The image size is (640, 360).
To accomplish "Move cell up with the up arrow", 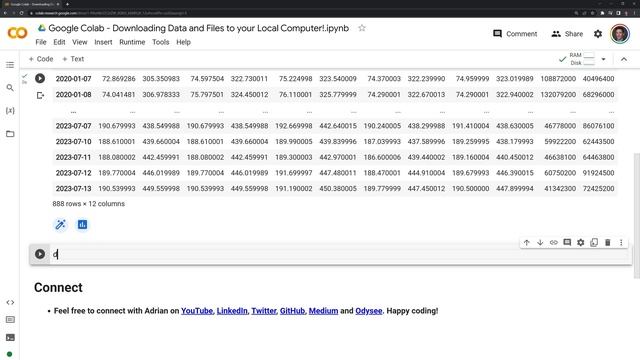I will (x=527, y=242).
